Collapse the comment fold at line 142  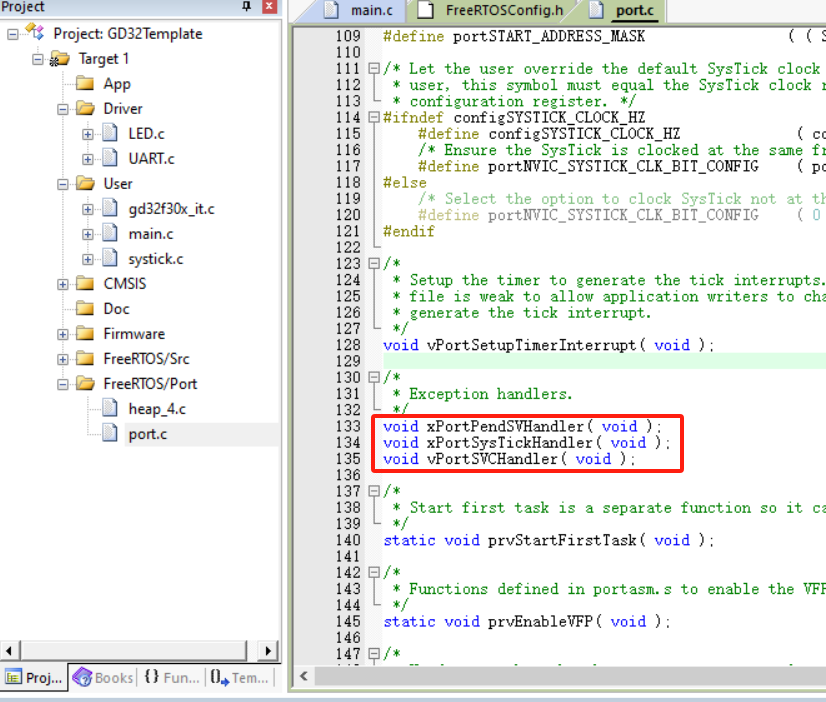pos(374,572)
